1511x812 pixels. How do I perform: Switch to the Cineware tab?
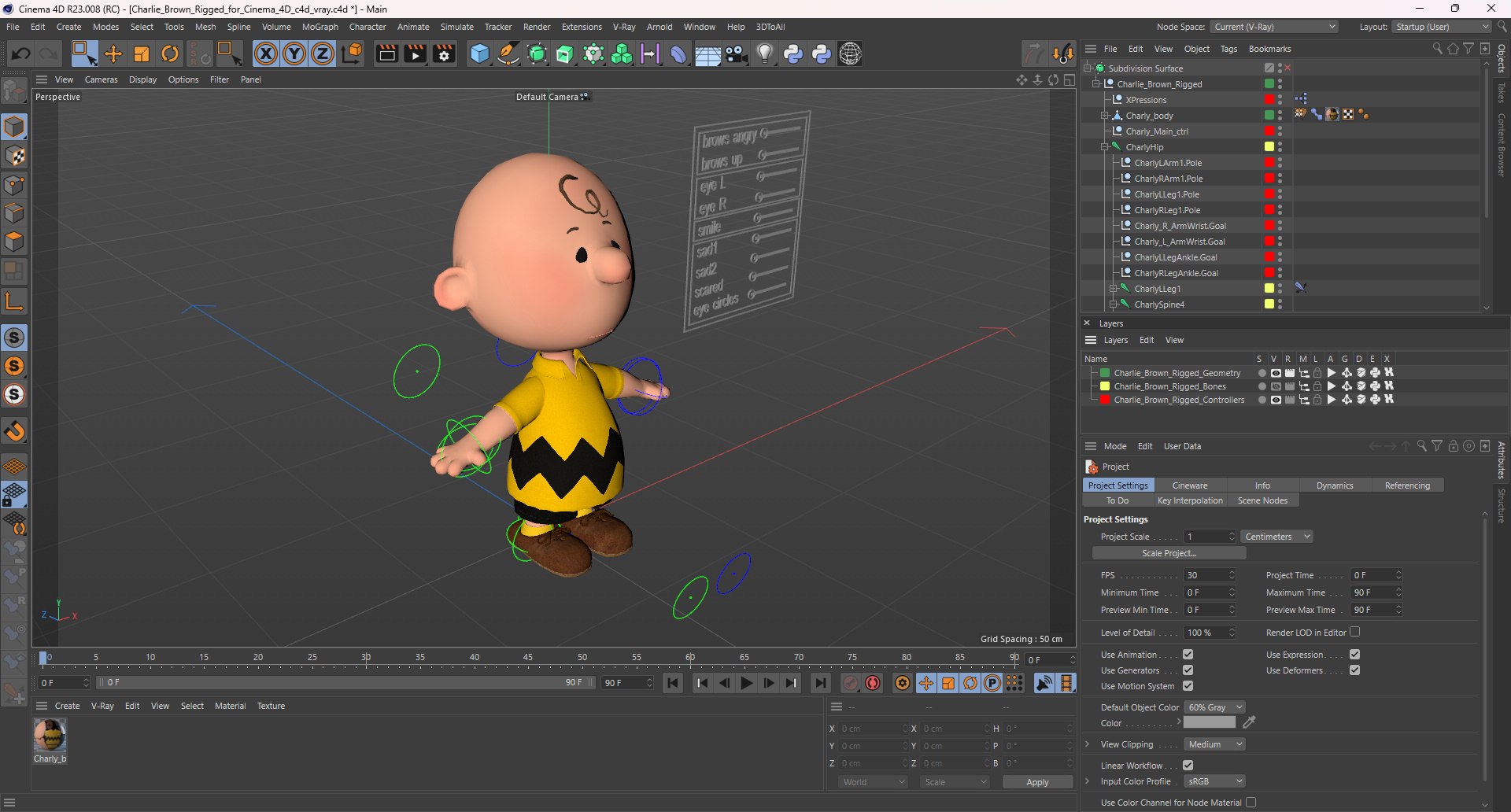coord(1190,485)
